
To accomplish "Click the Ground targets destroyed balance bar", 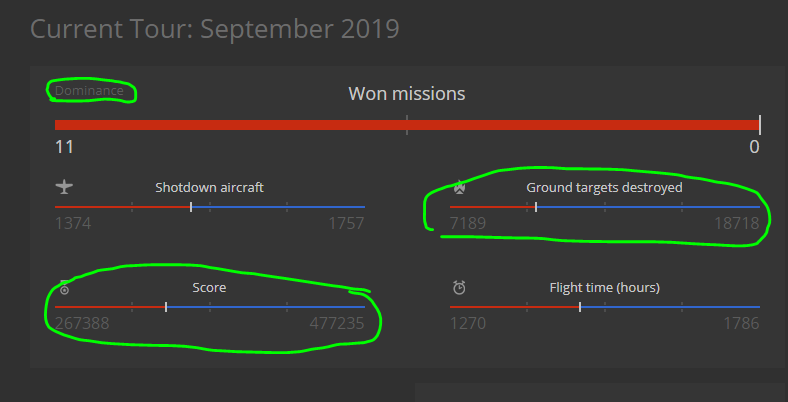I will click(604, 207).
